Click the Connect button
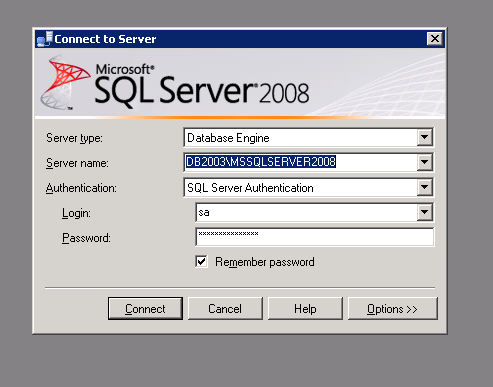This screenshot has height=387, width=493. (x=145, y=309)
